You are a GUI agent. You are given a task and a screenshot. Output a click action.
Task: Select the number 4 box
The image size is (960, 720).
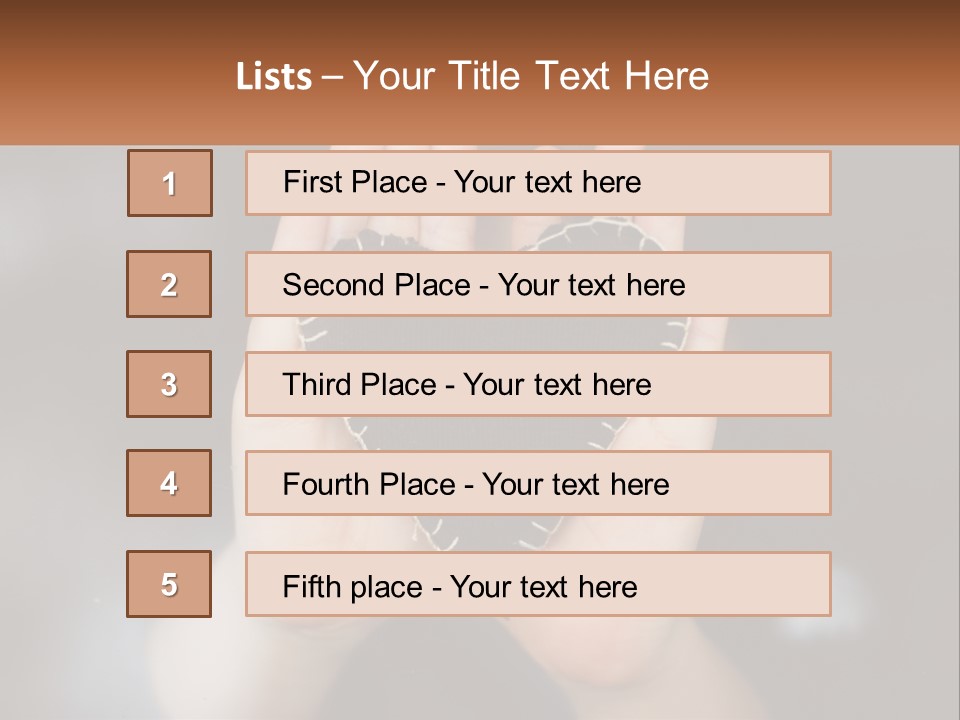point(169,484)
